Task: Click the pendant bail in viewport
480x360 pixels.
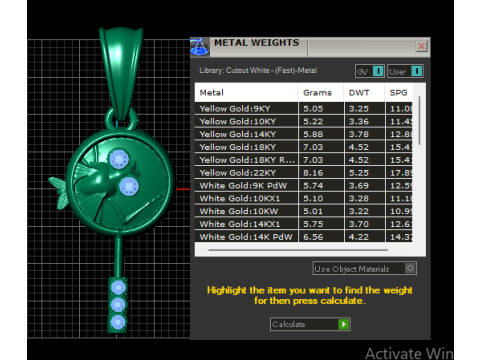Action: click(121, 72)
